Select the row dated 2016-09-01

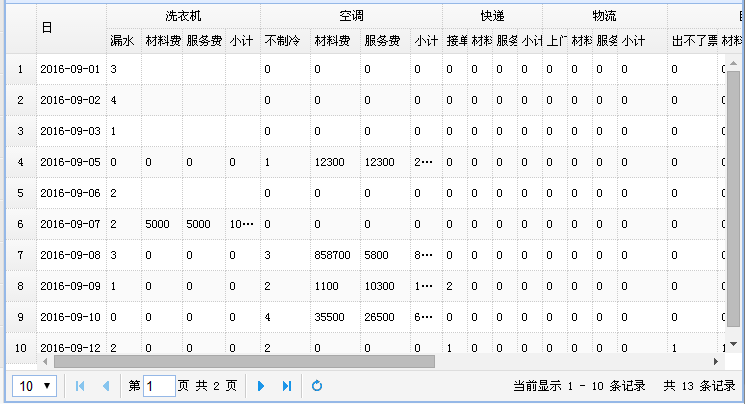(x=70, y=70)
